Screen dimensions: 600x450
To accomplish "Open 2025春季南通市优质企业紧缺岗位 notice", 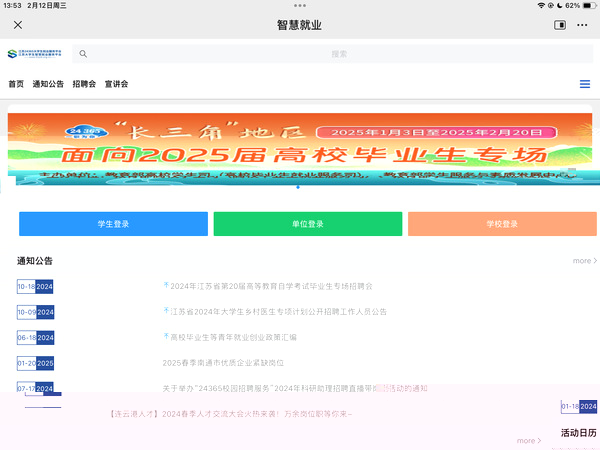I will (x=223, y=362).
